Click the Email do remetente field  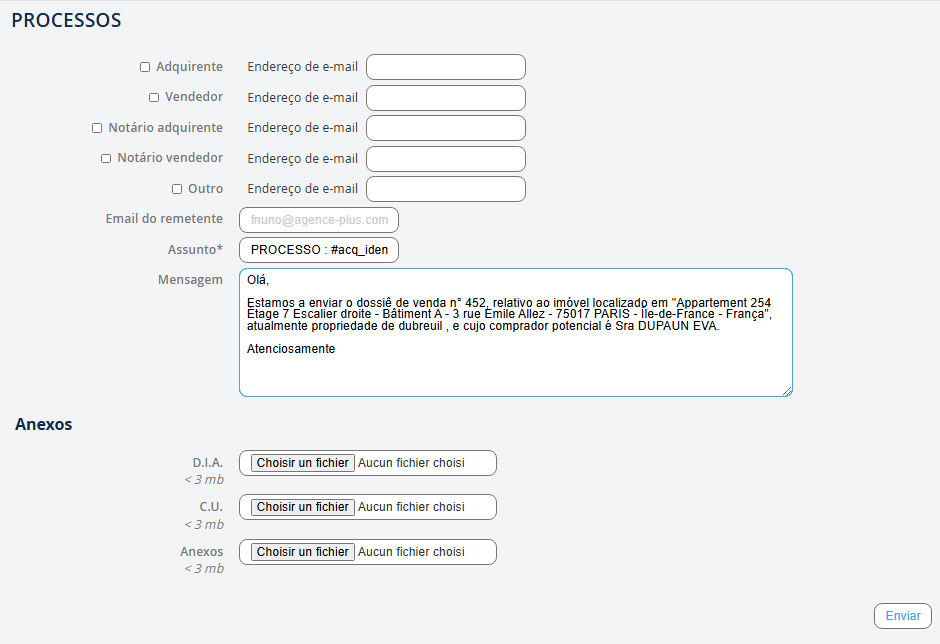pyautogui.click(x=319, y=220)
